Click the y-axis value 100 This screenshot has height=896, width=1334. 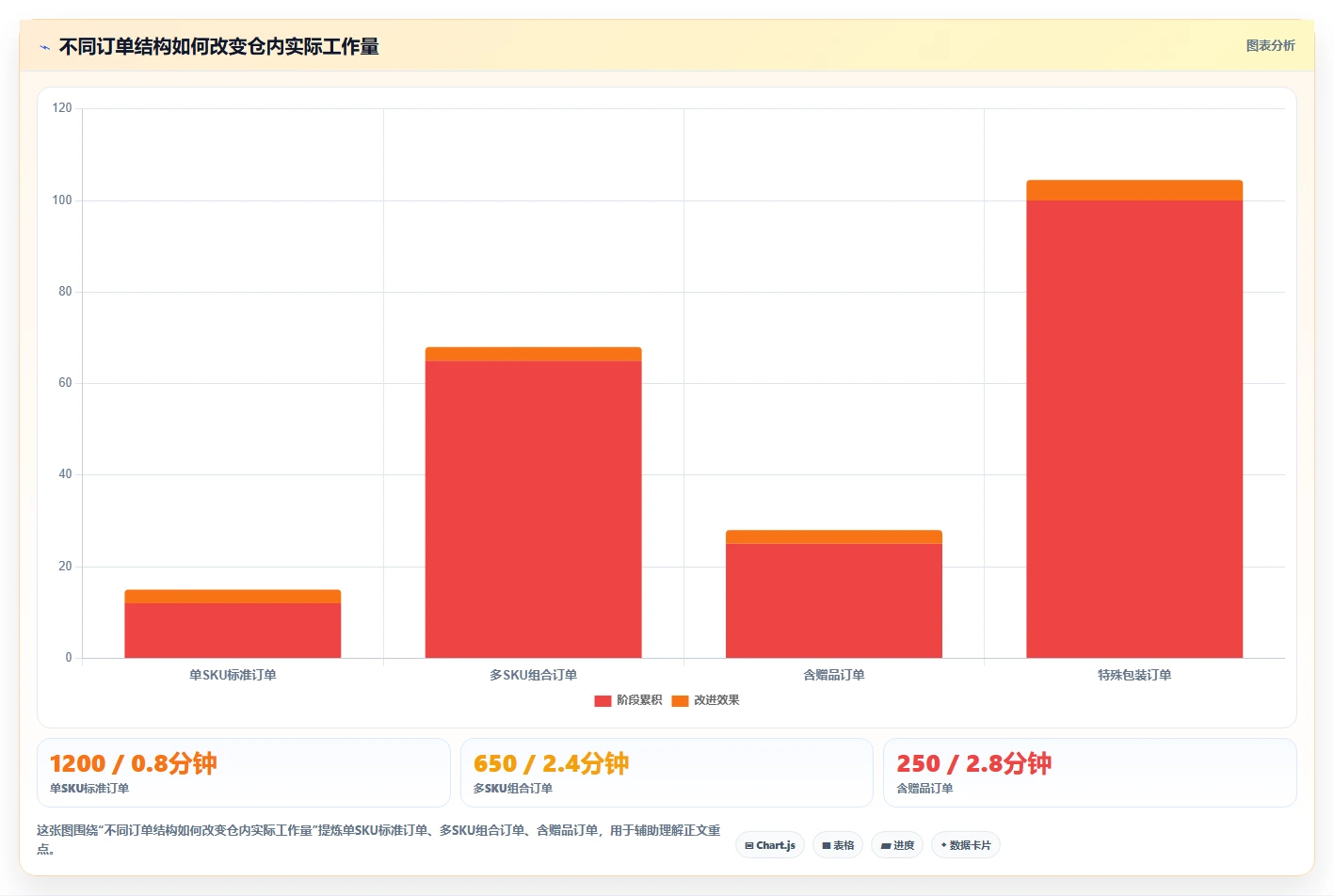click(62, 200)
